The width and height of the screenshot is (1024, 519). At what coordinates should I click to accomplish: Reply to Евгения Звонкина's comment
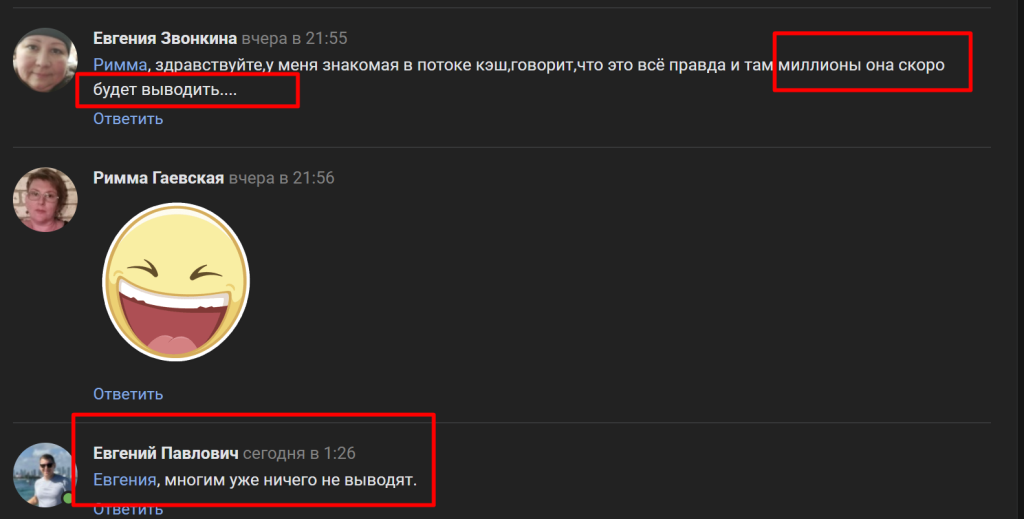tap(128, 119)
